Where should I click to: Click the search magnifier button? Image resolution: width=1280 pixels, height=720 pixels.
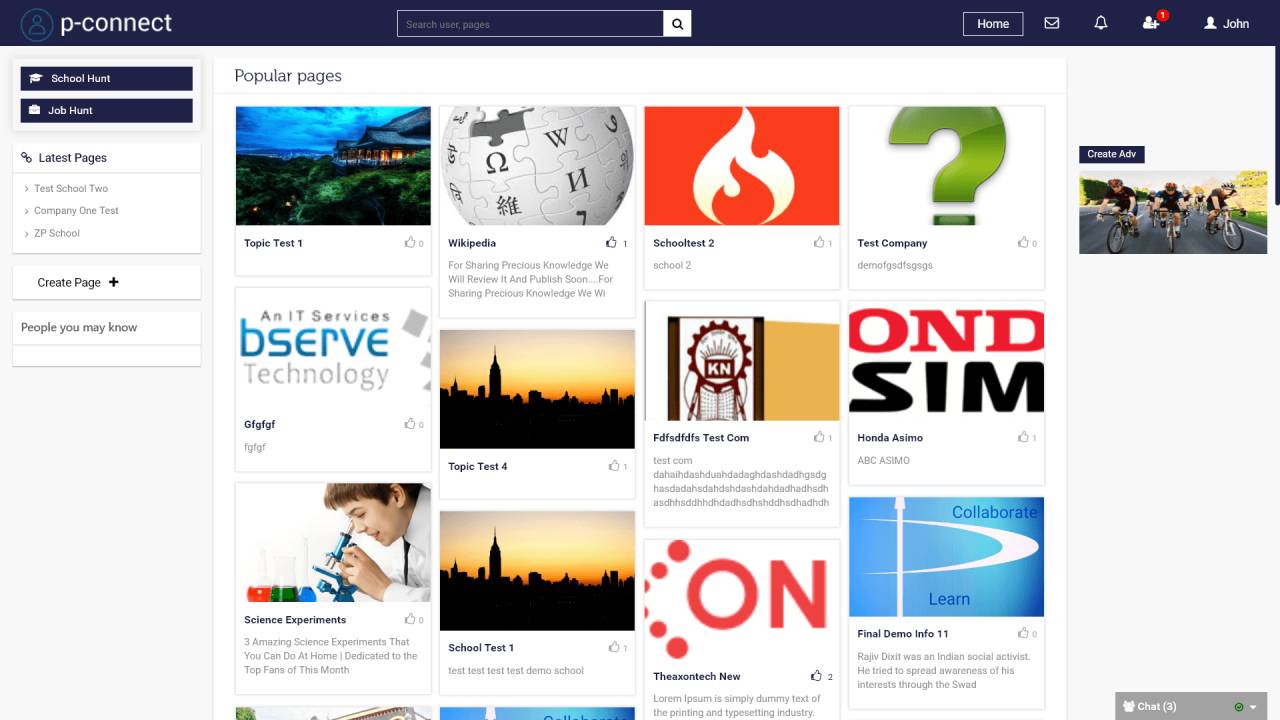[x=677, y=23]
